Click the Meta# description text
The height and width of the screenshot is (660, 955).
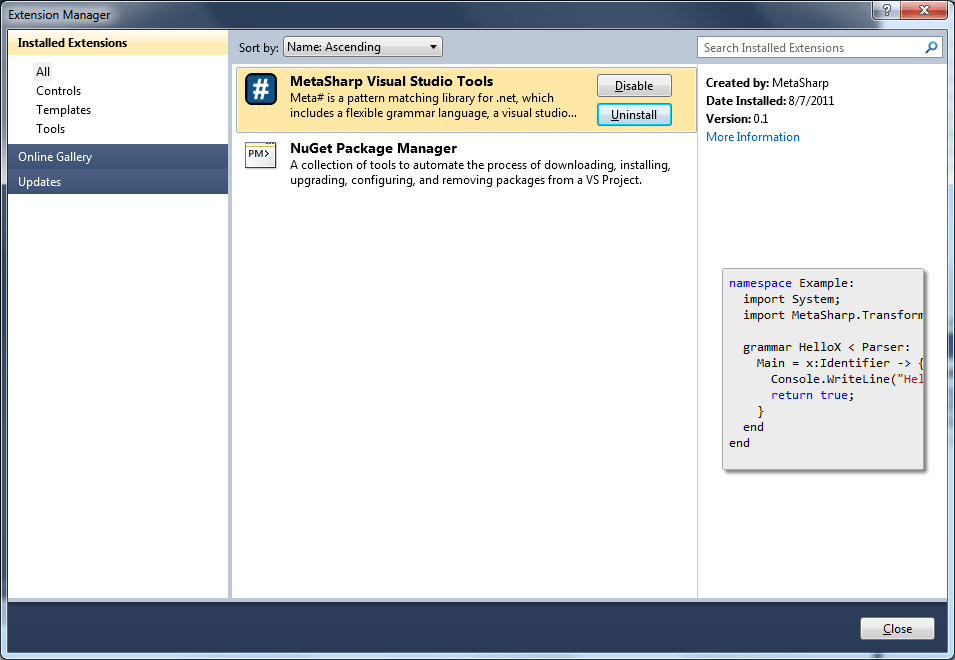pyautogui.click(x=433, y=105)
